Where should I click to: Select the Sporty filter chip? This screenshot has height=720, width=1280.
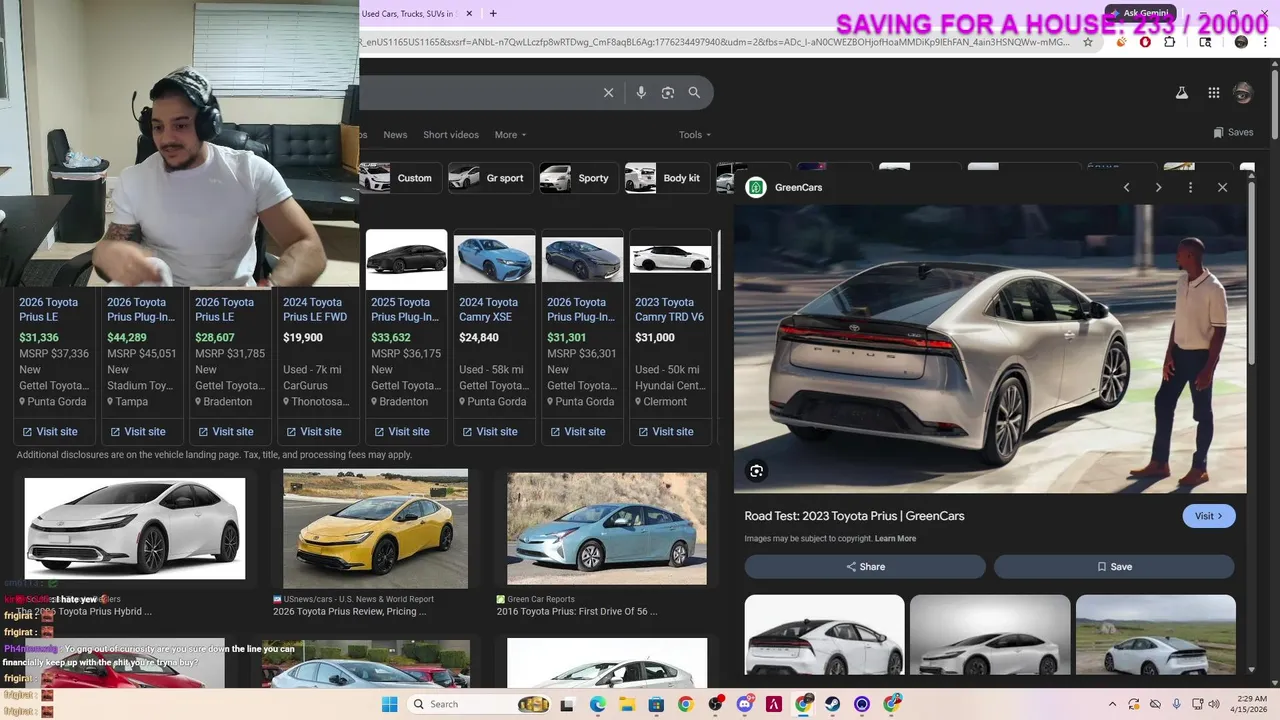point(578,178)
